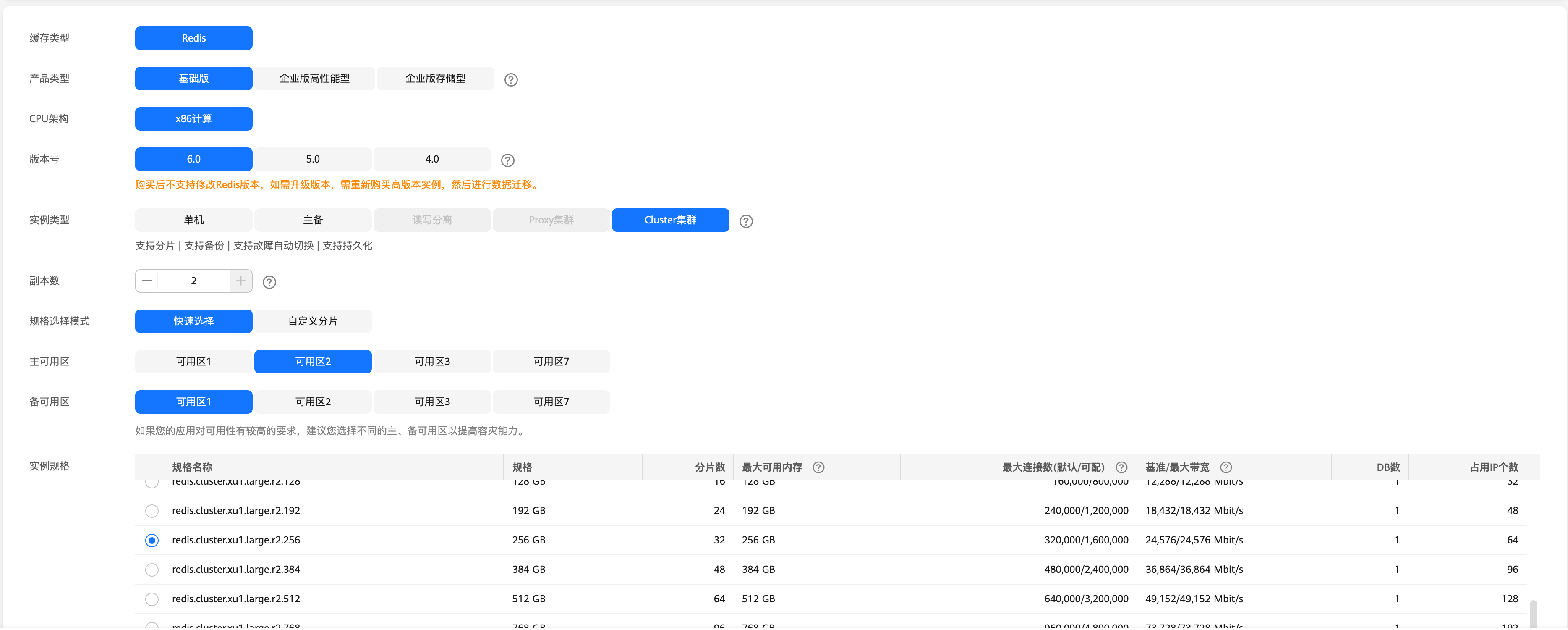Screen dimensions: 1568x630
Task: Choose Proxy集群 instance type
Action: 551,220
